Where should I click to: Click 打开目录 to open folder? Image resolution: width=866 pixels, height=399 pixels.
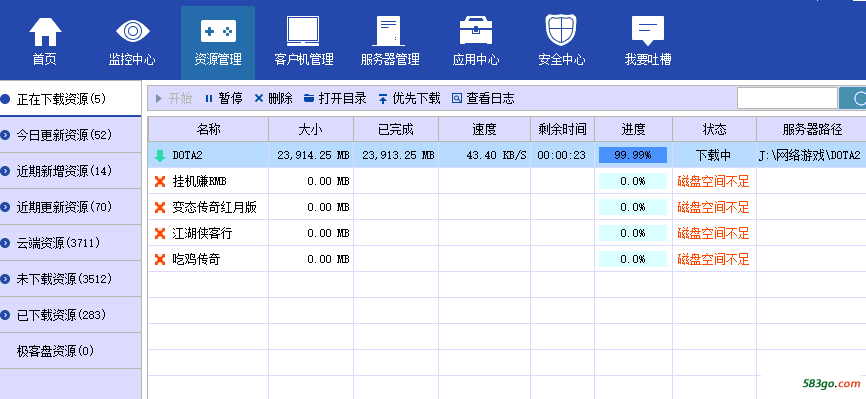pyautogui.click(x=335, y=99)
